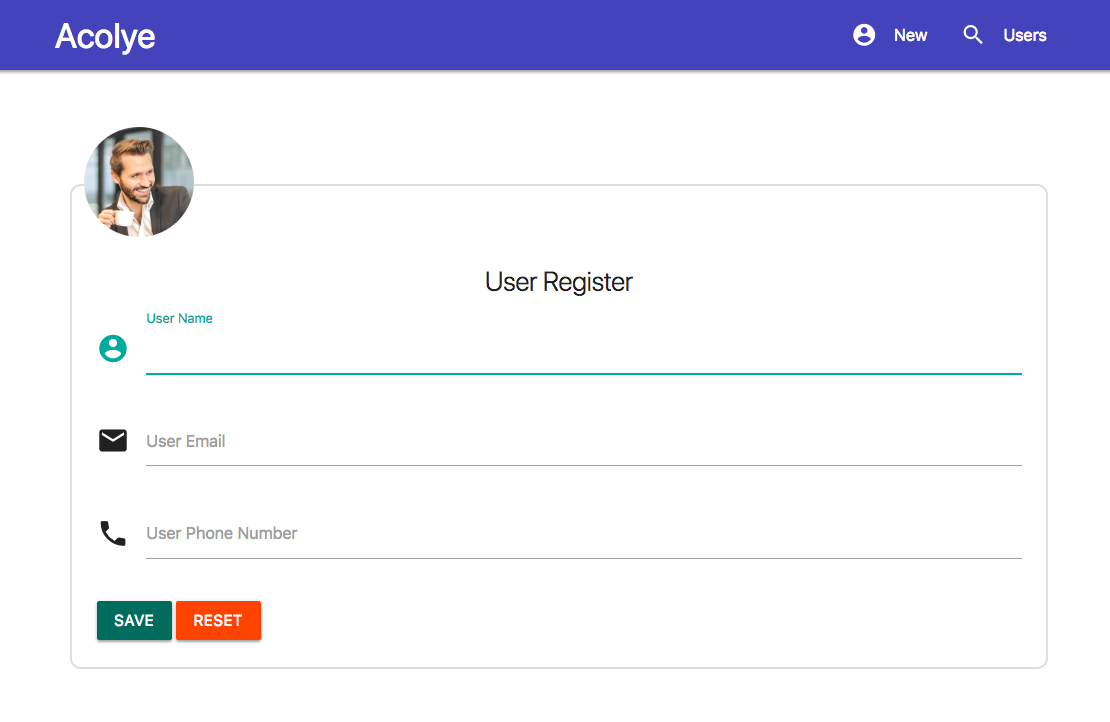Focus the User Phone Number input field
Image resolution: width=1110 pixels, height=722 pixels.
click(583, 534)
